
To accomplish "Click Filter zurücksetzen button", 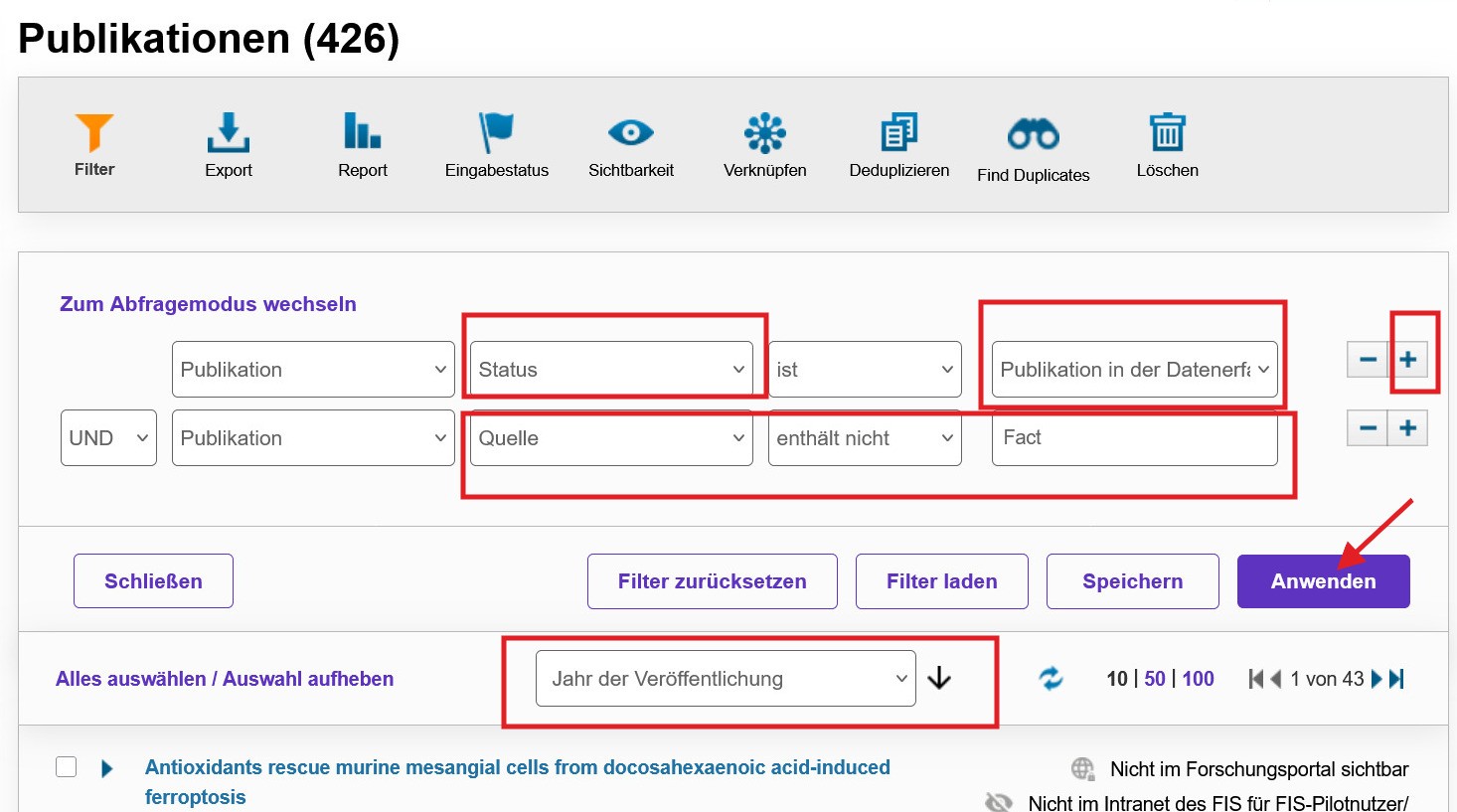I will 713,581.
